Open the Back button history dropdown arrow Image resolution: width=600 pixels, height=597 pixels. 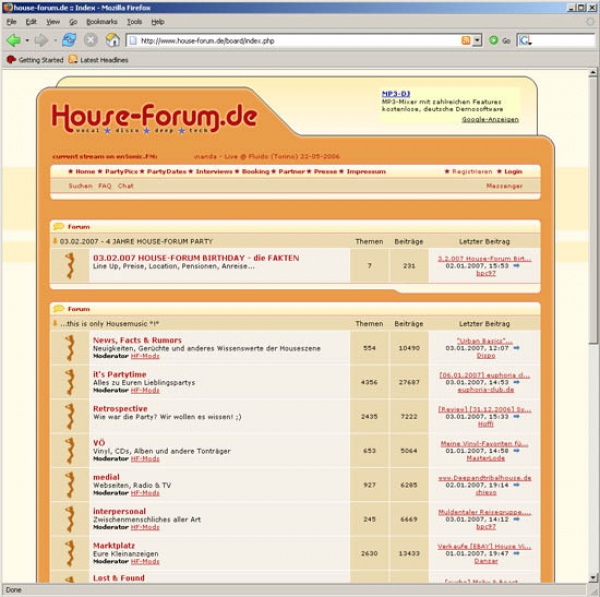27,40
